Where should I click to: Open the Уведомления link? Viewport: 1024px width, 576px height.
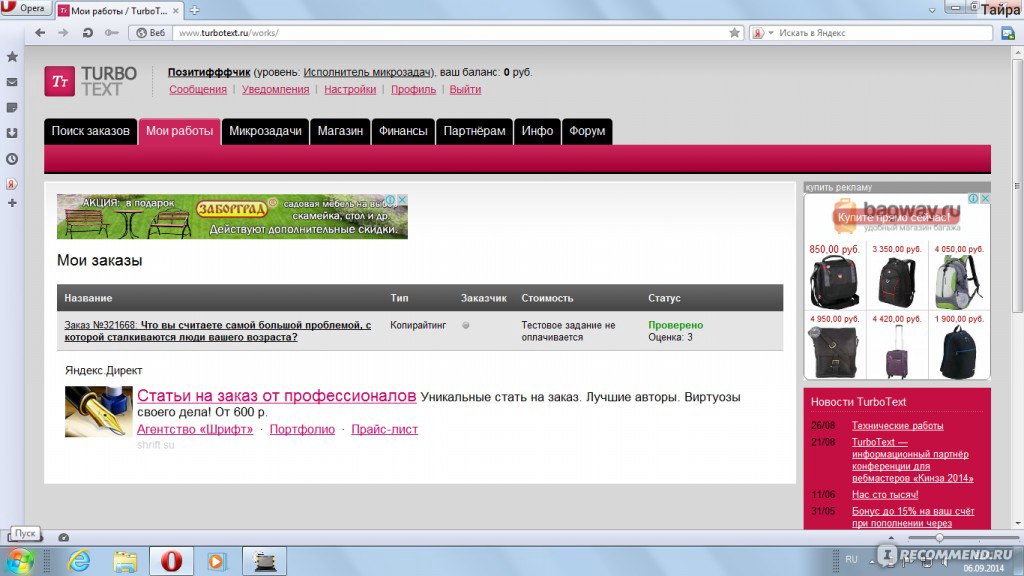[x=276, y=89]
